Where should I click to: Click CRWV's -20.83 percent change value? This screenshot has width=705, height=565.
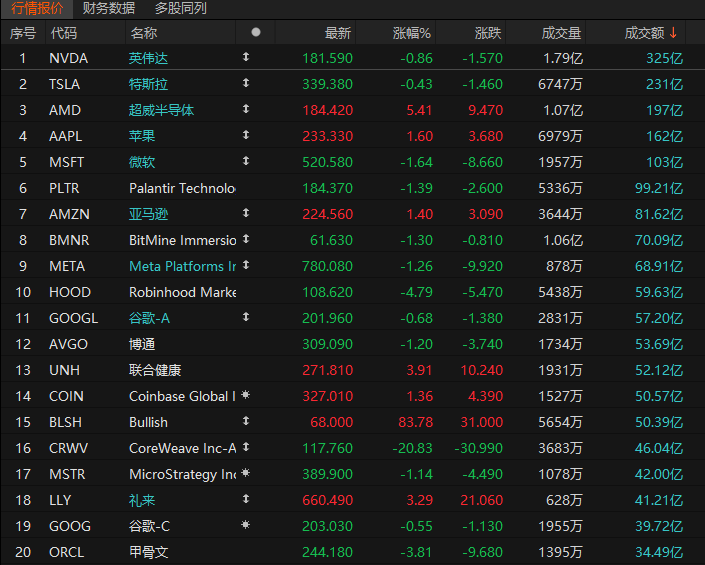(412, 449)
